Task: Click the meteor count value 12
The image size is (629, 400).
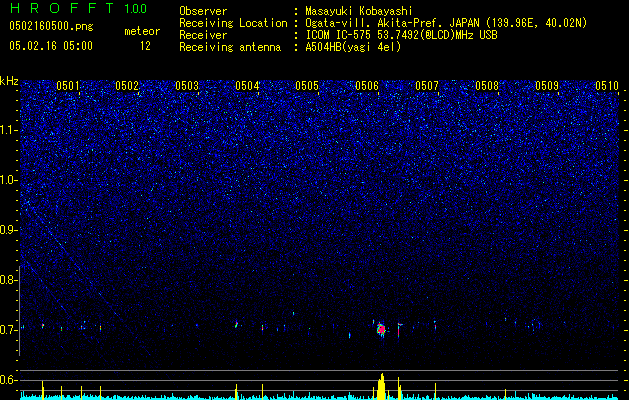Action: point(145,46)
